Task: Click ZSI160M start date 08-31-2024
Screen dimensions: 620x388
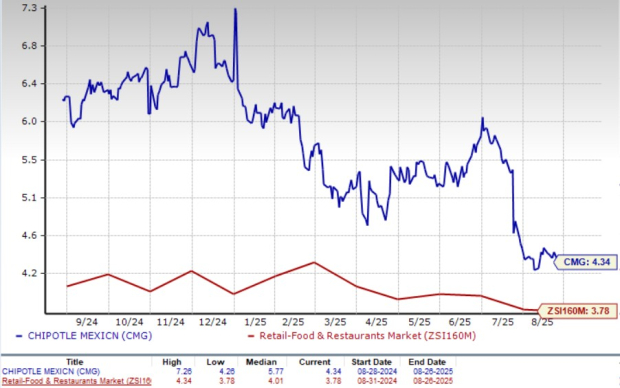Action: tap(376, 381)
